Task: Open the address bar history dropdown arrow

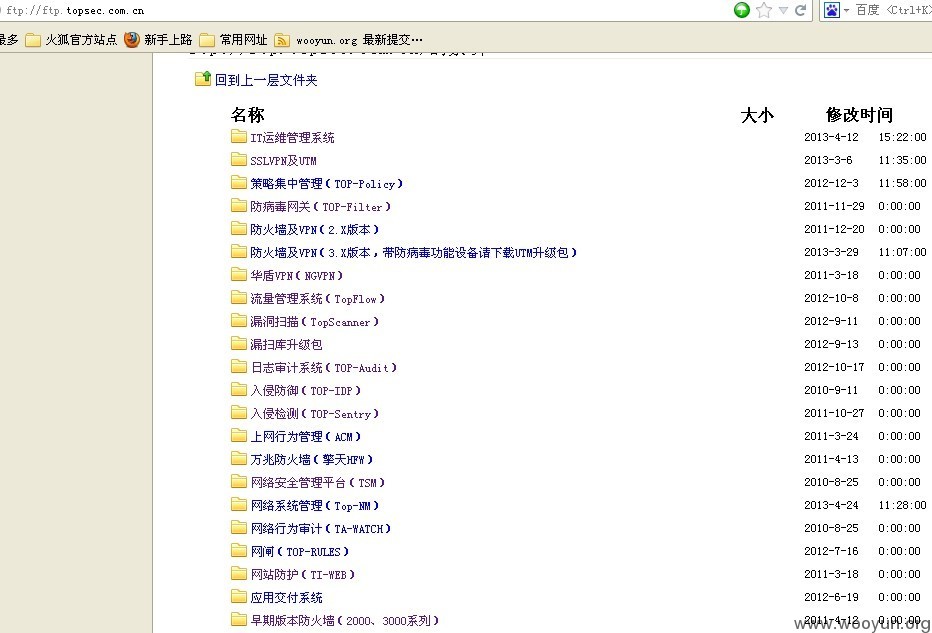Action: coord(783,10)
